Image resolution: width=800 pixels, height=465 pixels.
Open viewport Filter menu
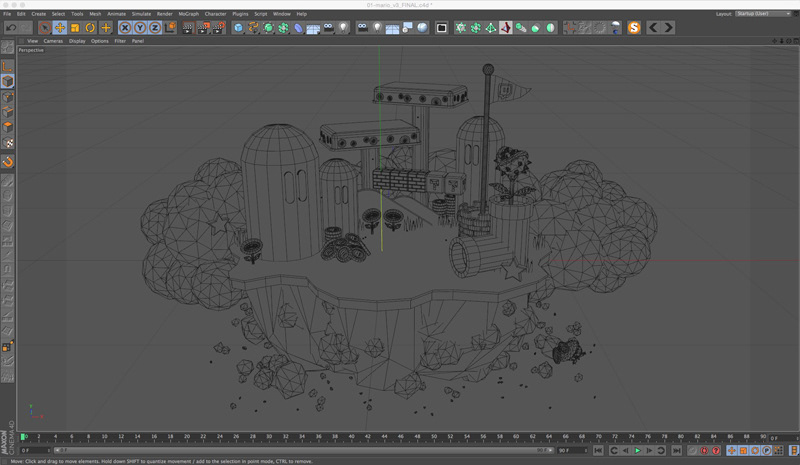pyautogui.click(x=120, y=41)
